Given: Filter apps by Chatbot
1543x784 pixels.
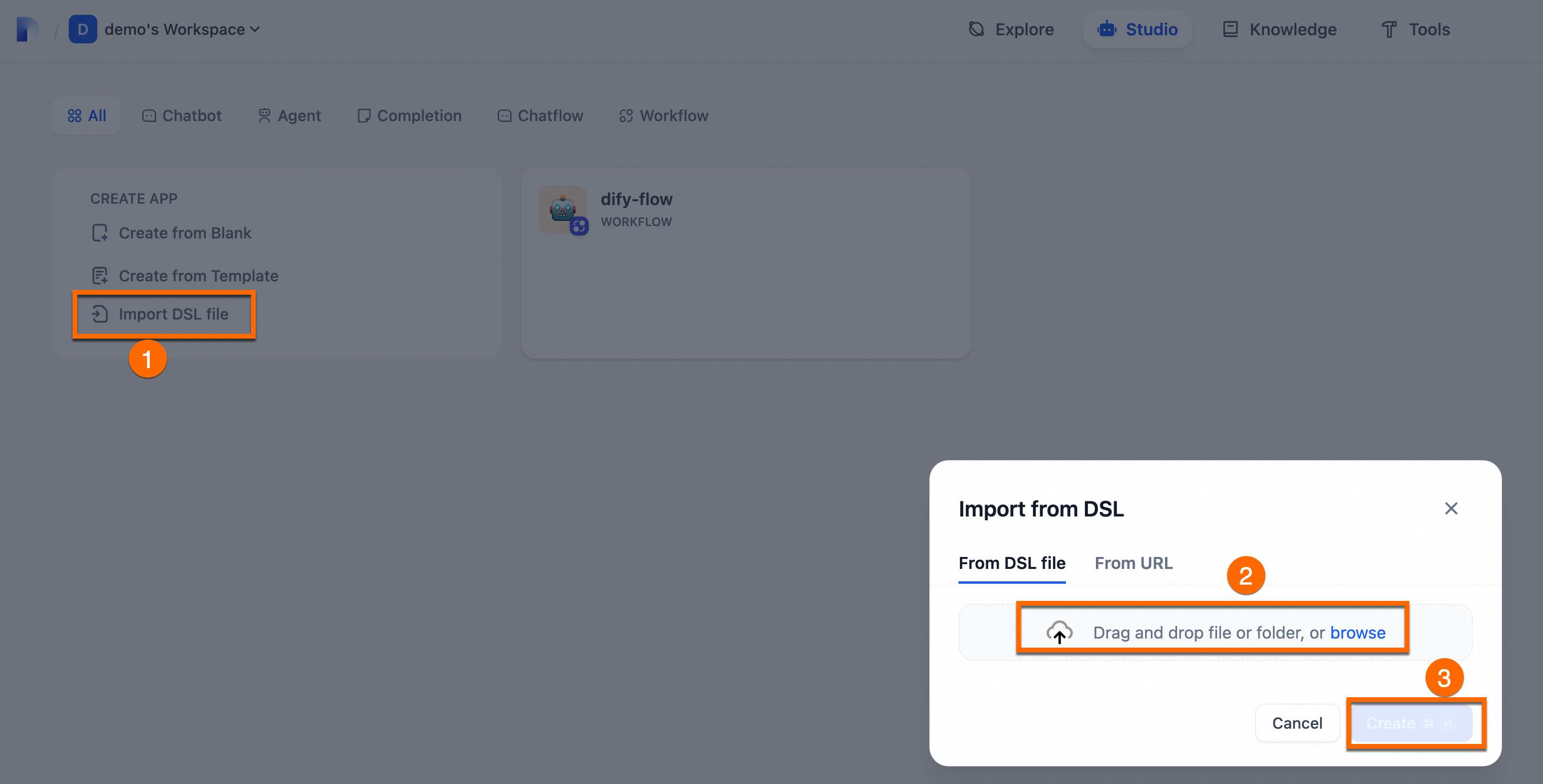Looking at the screenshot, I should [181, 115].
